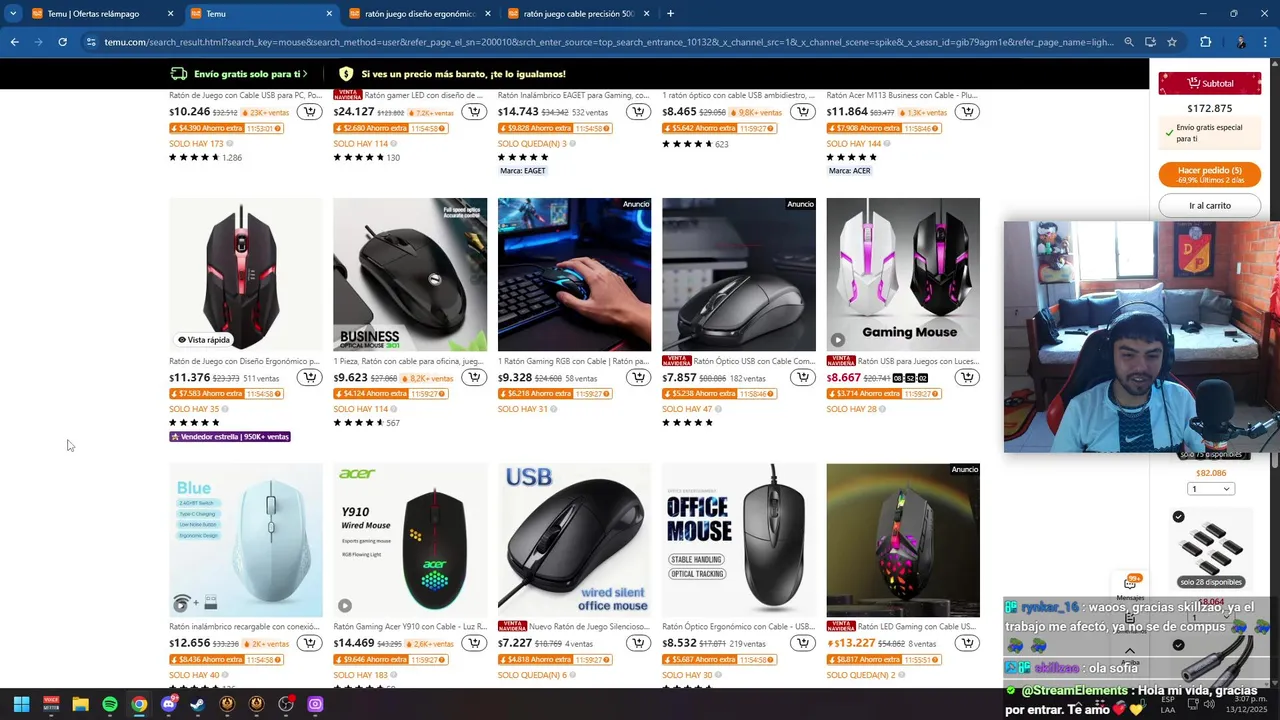Uncheck the audio splitter cable cart item
The height and width of the screenshot is (720, 1280).
pyautogui.click(x=1178, y=645)
